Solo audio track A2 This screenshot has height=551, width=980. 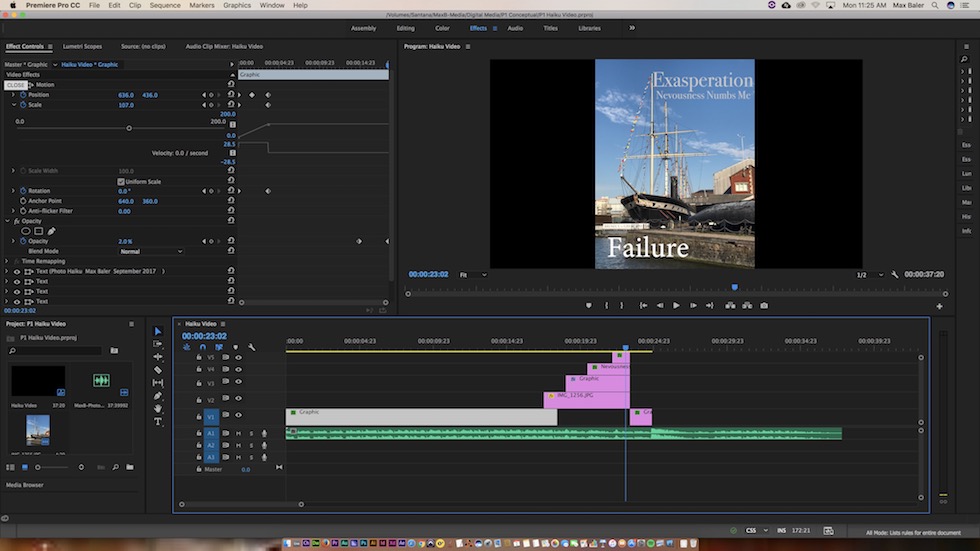point(251,445)
